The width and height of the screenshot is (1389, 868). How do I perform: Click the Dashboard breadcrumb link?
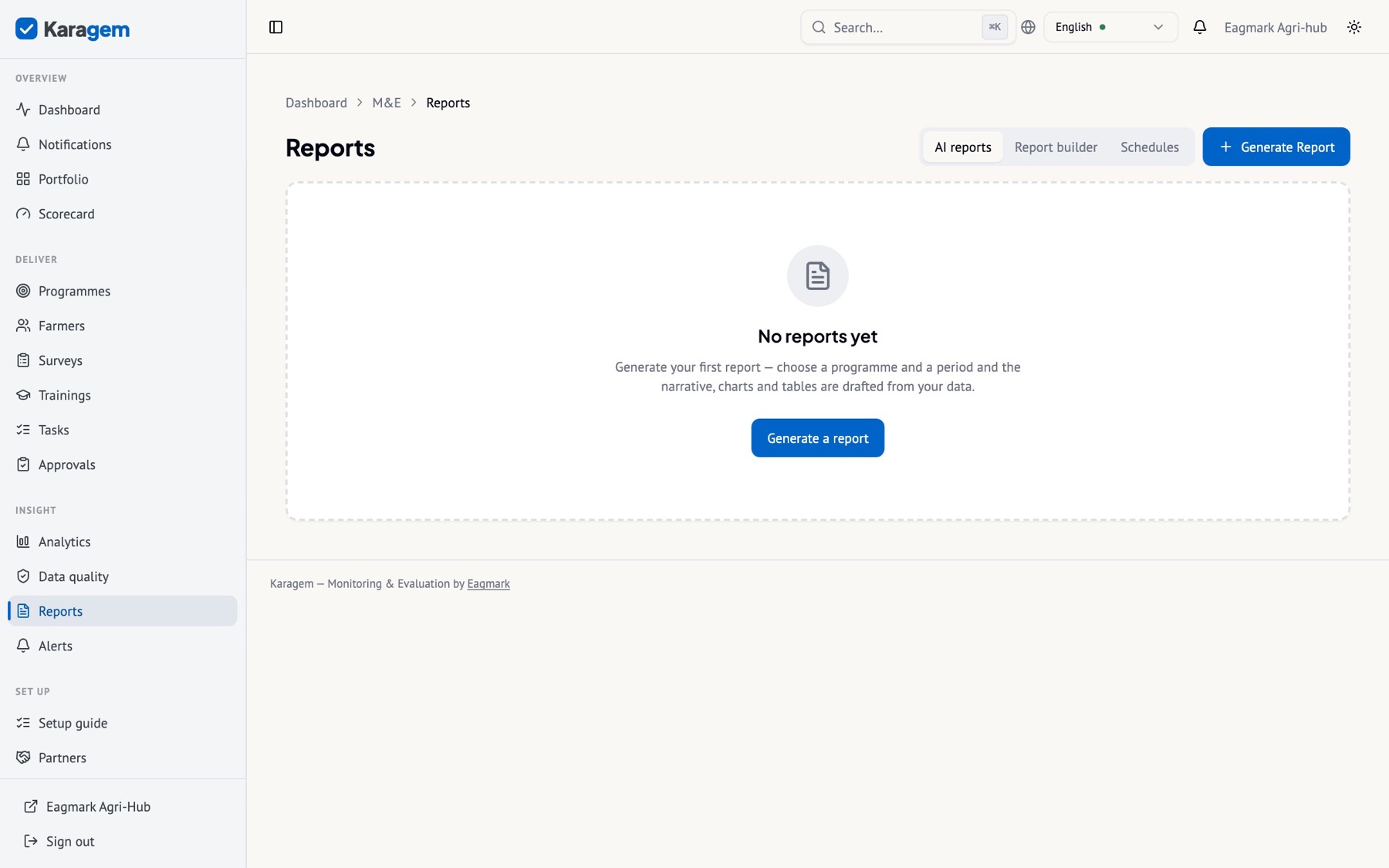[x=316, y=103]
